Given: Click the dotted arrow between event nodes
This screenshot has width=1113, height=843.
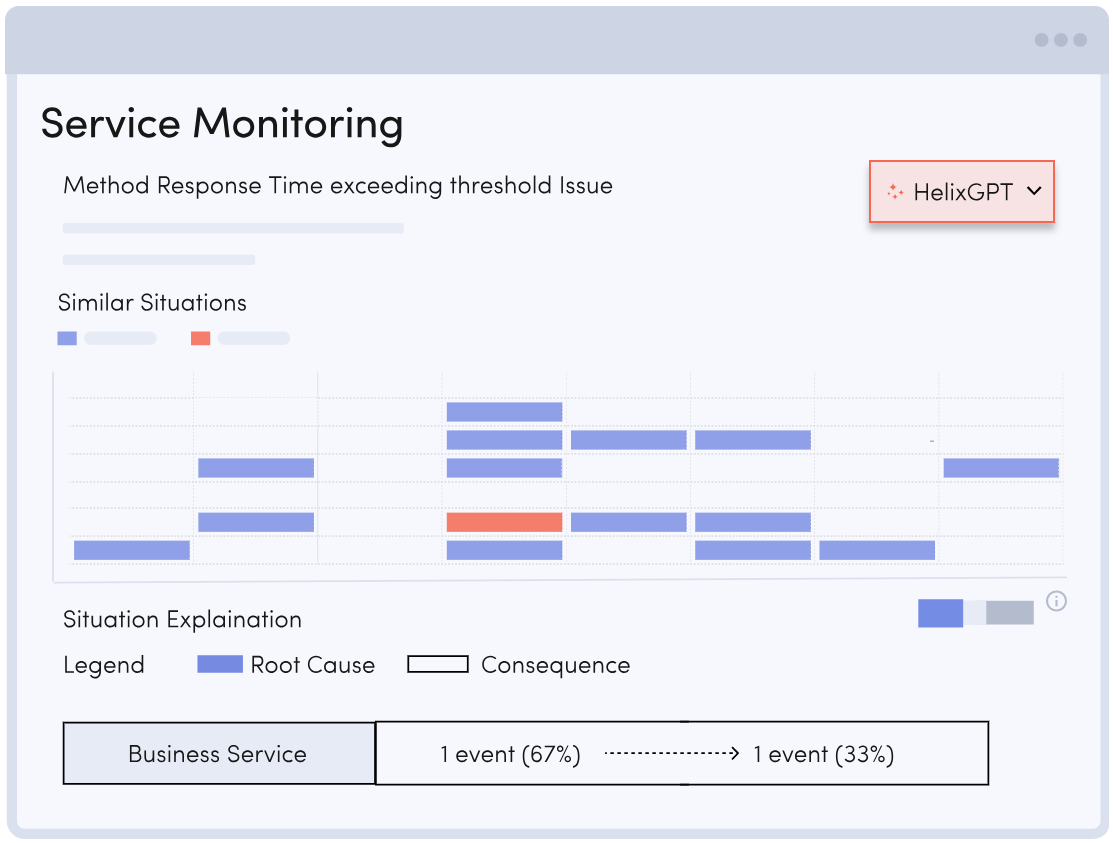Looking at the screenshot, I should [x=671, y=753].
